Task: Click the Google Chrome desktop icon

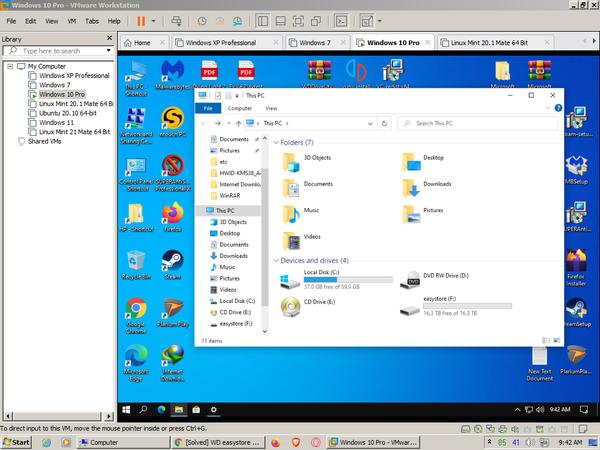Action: pos(135,312)
